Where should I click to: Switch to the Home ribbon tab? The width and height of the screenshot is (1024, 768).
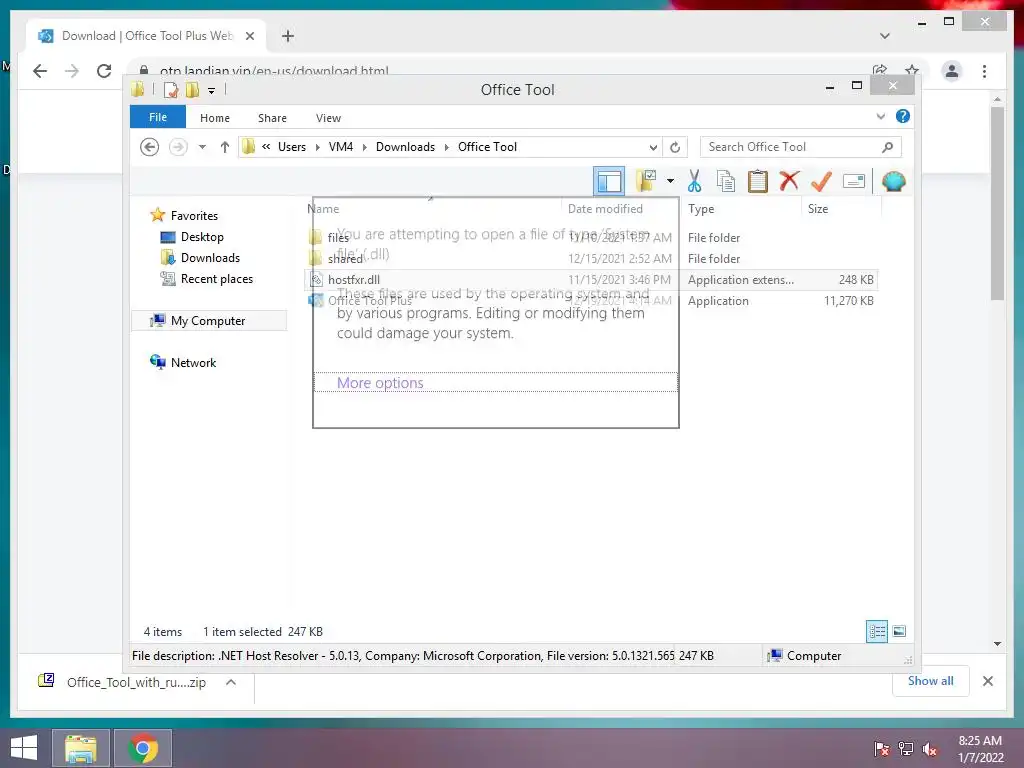coord(215,118)
